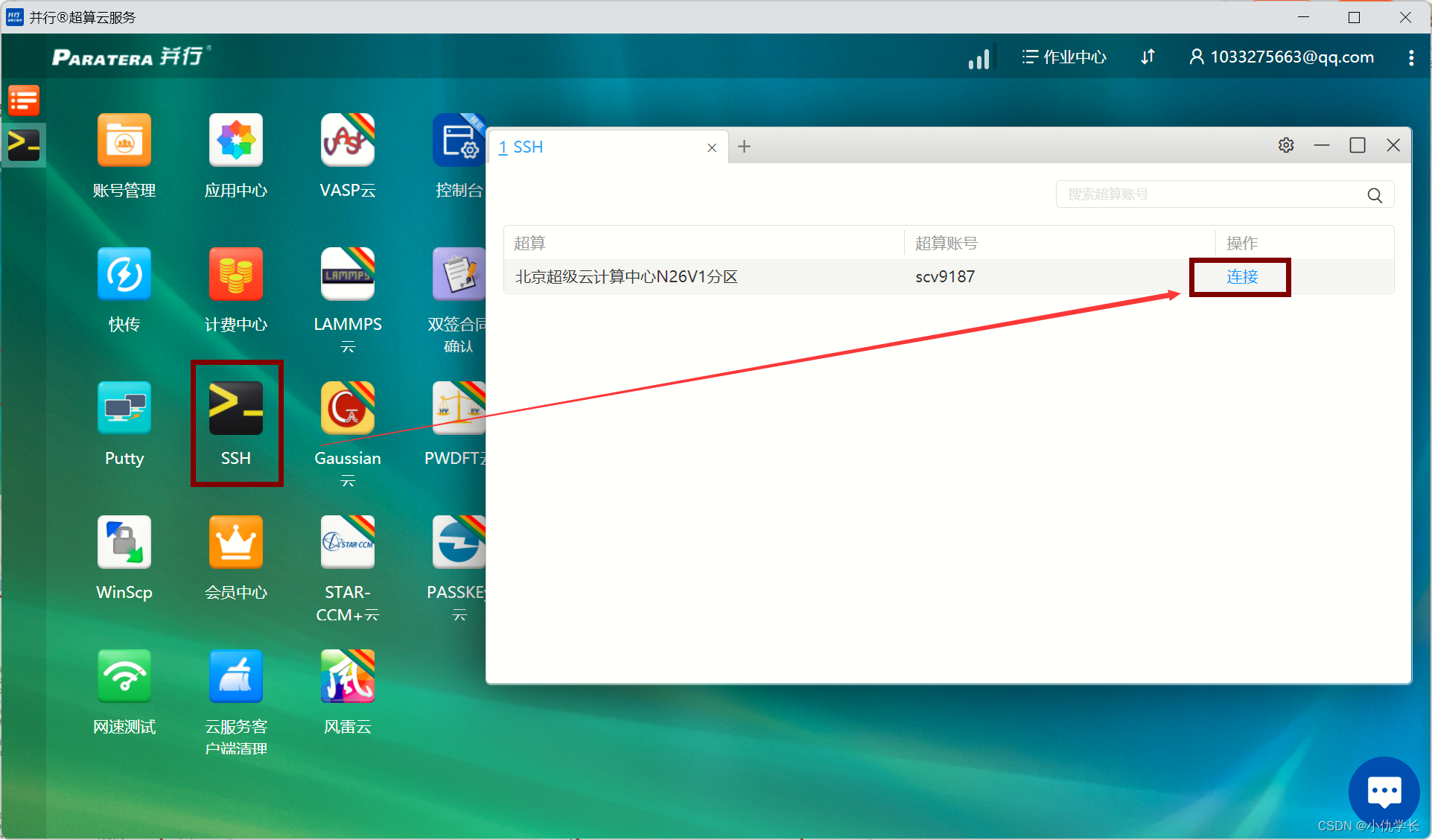Image resolution: width=1432 pixels, height=840 pixels.
Task: Add a new SSH tab with plus
Action: click(x=744, y=147)
